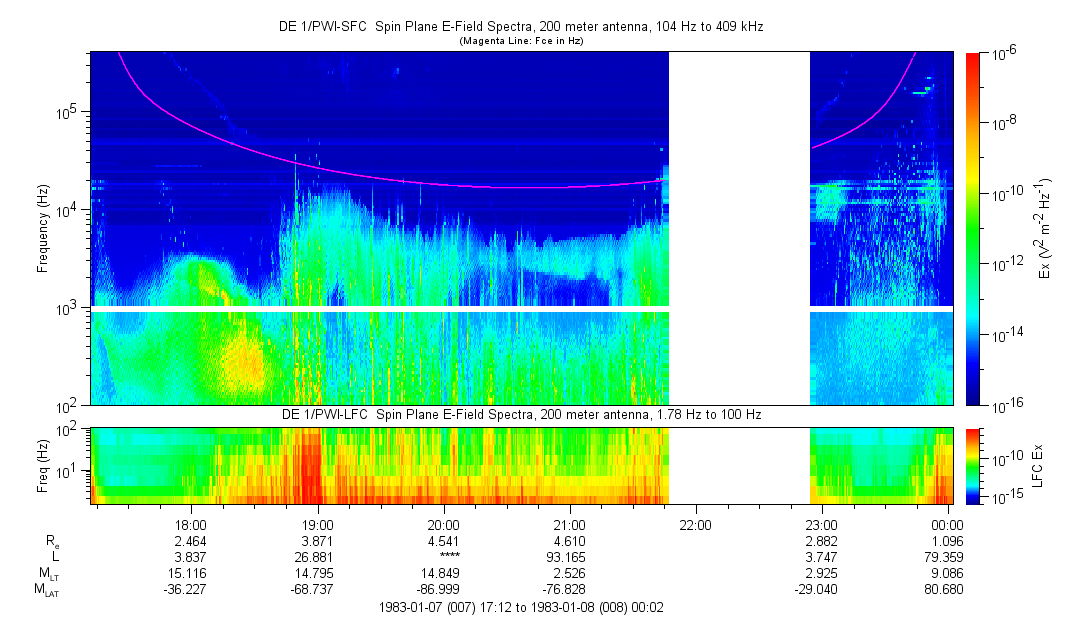This screenshot has width=1083, height=620.
Task: Click the MLAT row label
Action: coord(47,590)
